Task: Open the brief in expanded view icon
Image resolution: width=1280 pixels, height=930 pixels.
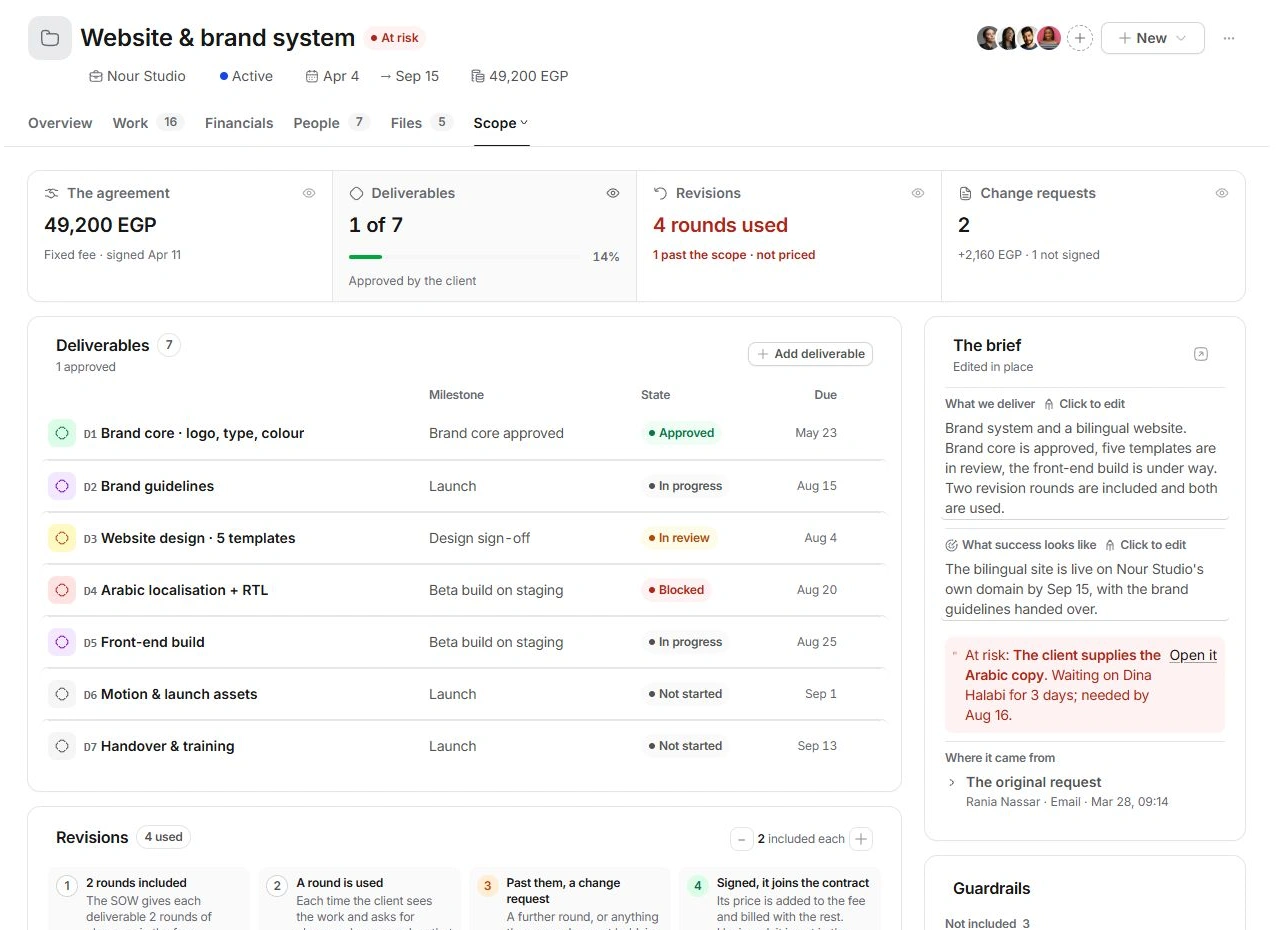Action: pyautogui.click(x=1201, y=354)
